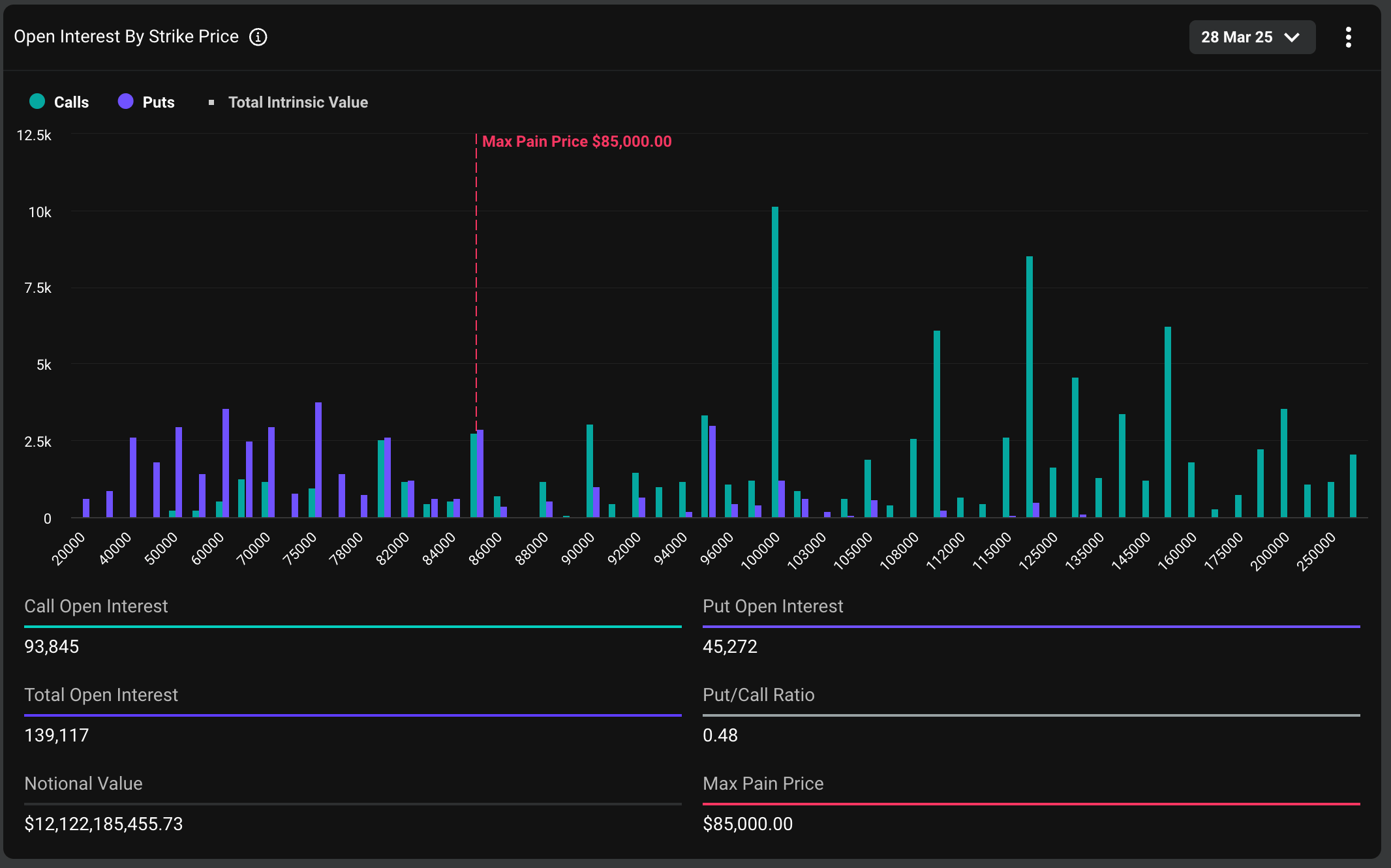Screen dimensions: 1391x868
Task: Click the Max Pain Price $85,000.00 label
Action: click(x=577, y=142)
